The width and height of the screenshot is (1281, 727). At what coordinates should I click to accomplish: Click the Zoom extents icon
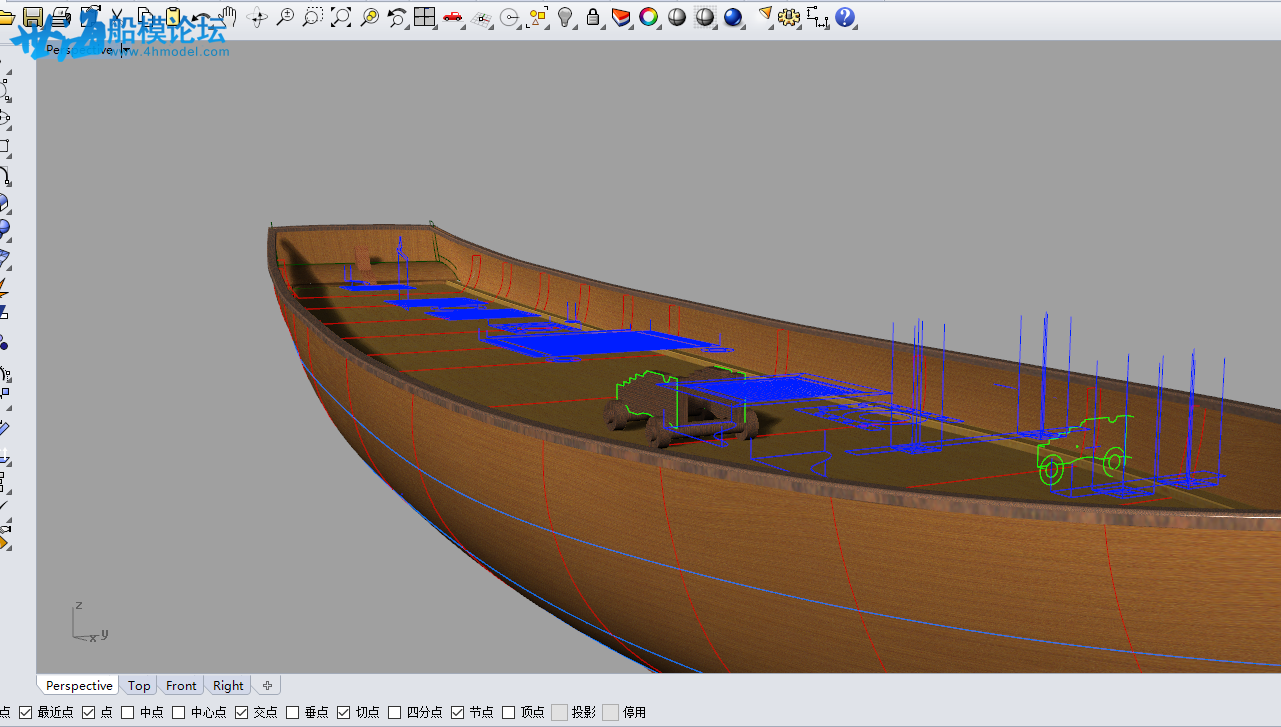(x=341, y=17)
